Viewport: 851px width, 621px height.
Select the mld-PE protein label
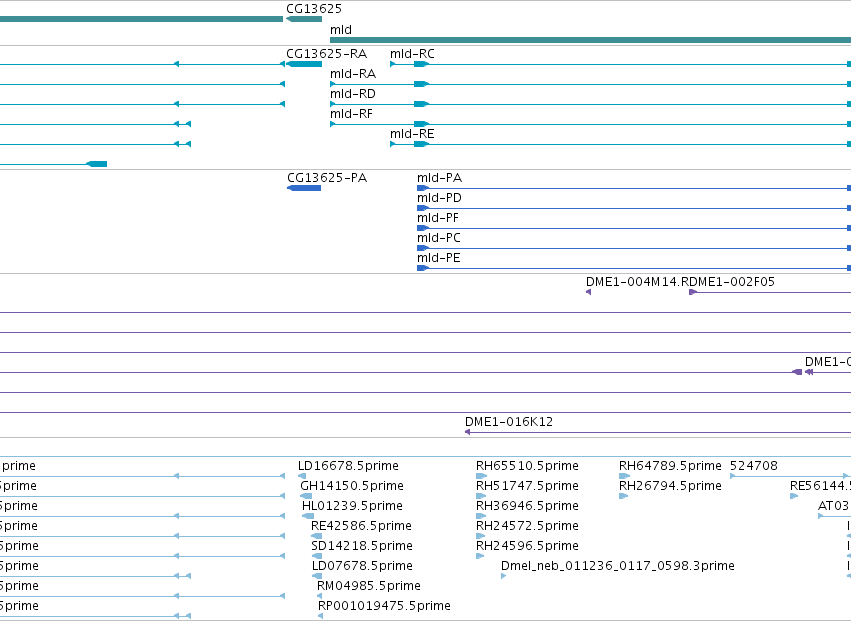pyautogui.click(x=439, y=258)
